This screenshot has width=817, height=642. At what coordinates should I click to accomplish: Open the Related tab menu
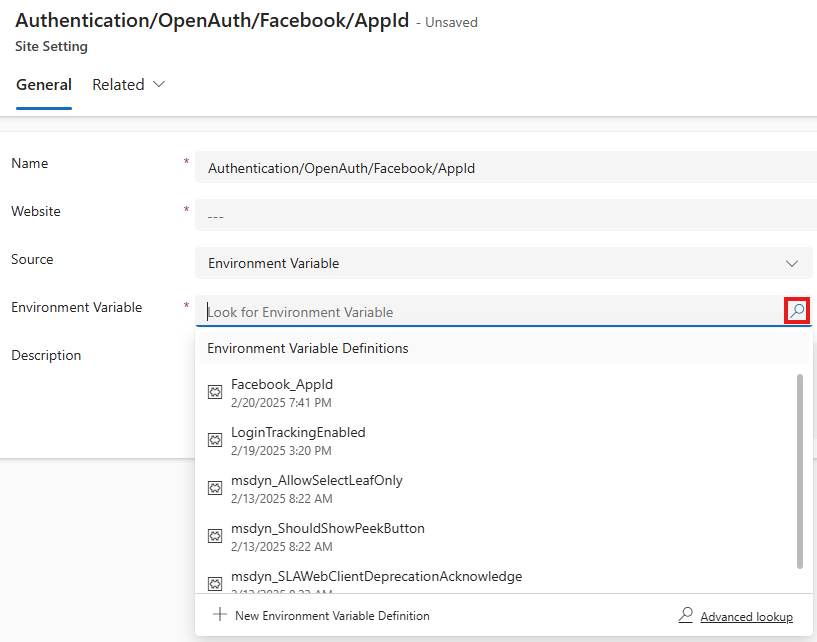pyautogui.click(x=128, y=85)
